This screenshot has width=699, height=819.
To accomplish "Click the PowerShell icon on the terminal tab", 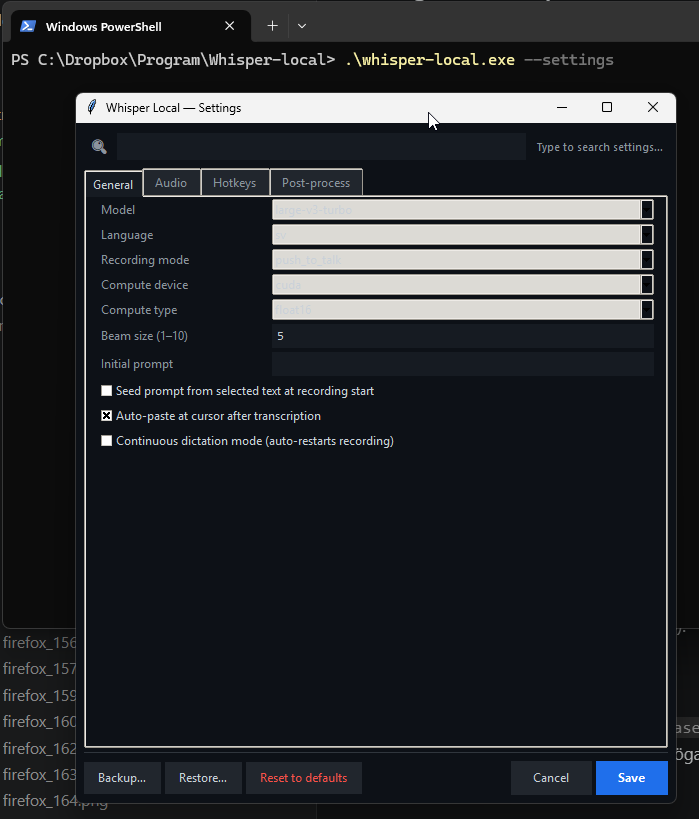I will click(28, 26).
